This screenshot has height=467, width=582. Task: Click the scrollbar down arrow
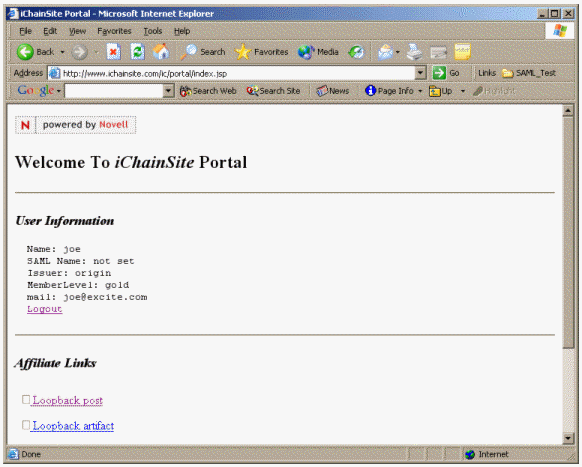click(568, 438)
